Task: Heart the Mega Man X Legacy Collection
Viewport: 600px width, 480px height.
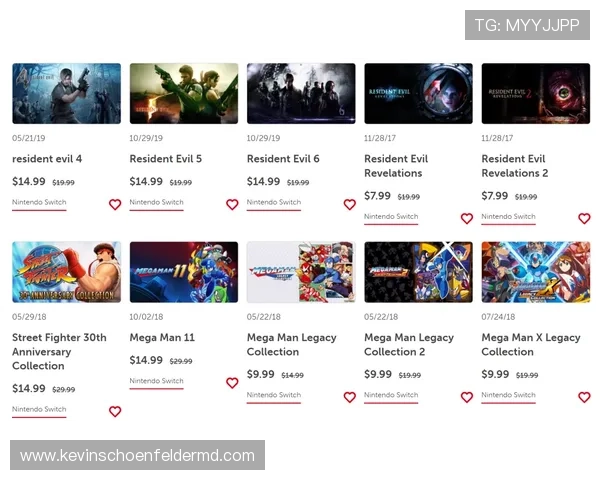Action: [584, 397]
